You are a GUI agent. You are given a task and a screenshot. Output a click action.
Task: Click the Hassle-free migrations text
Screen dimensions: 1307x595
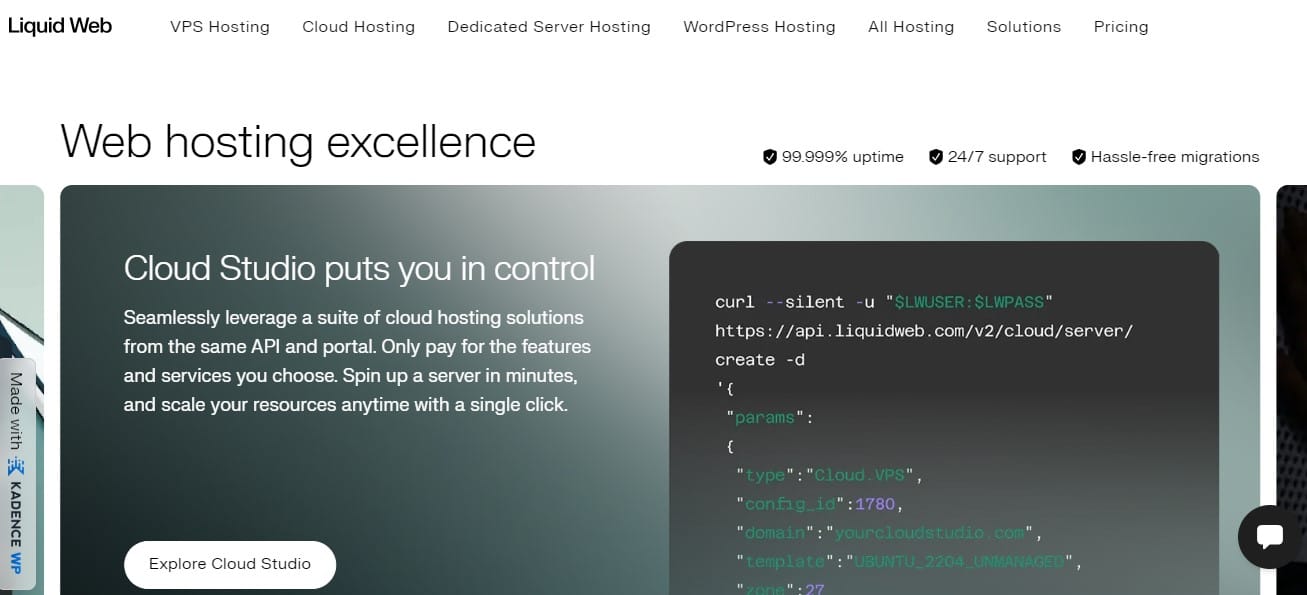(1175, 157)
